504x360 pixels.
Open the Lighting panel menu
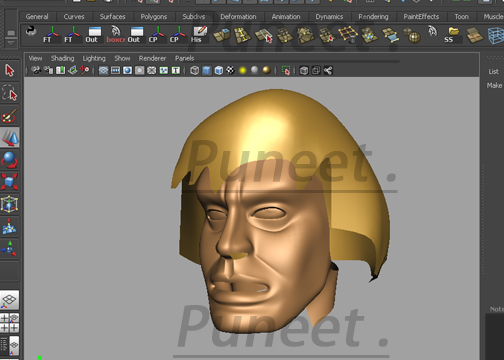[94, 58]
